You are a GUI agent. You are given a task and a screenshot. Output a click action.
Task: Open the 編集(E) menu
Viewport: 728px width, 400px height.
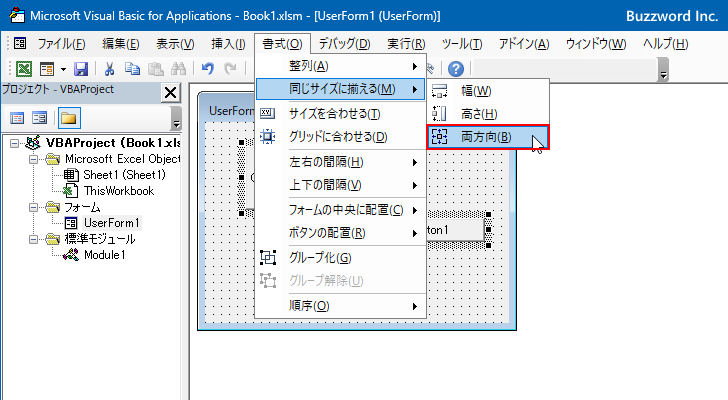pos(121,44)
